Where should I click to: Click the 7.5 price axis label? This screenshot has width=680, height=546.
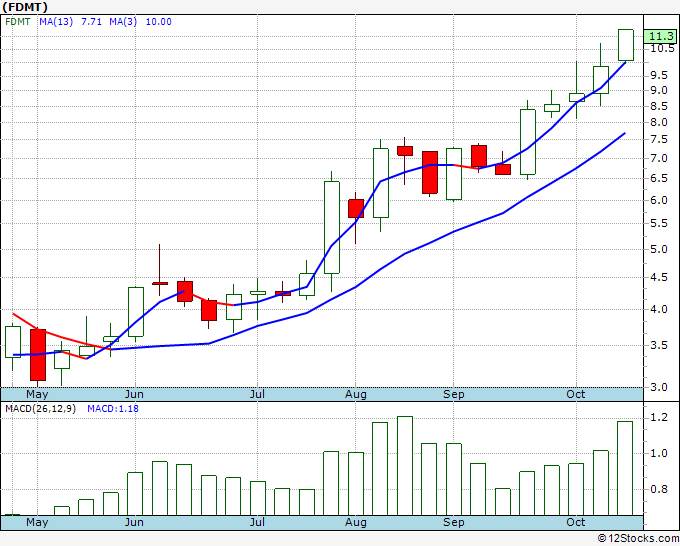659,140
